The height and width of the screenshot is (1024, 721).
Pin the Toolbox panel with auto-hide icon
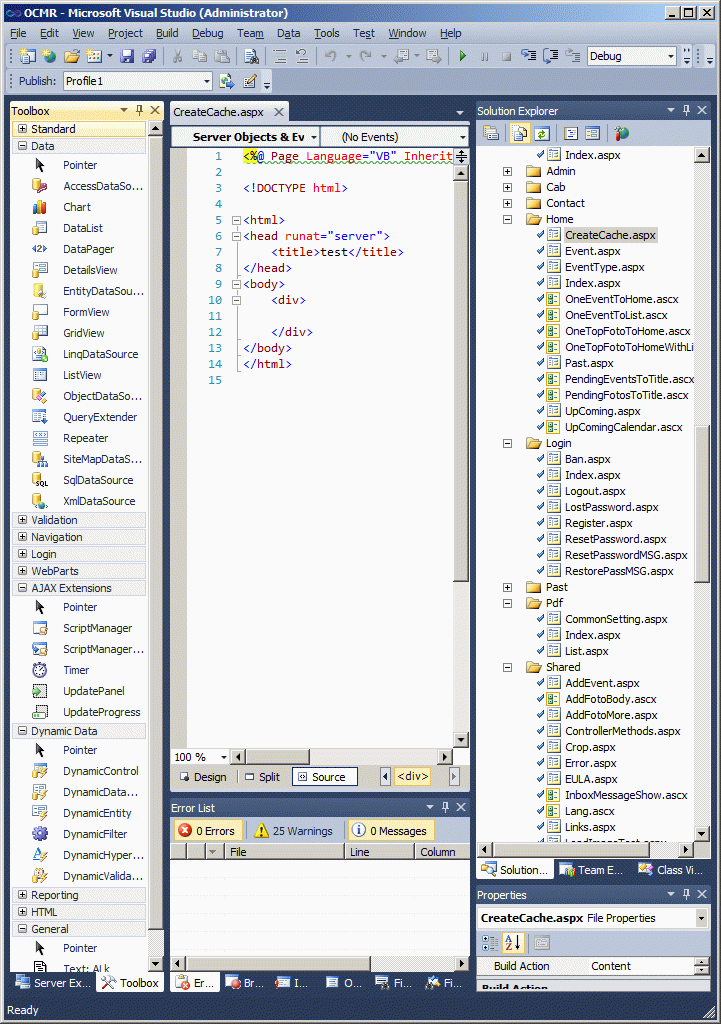click(x=139, y=110)
